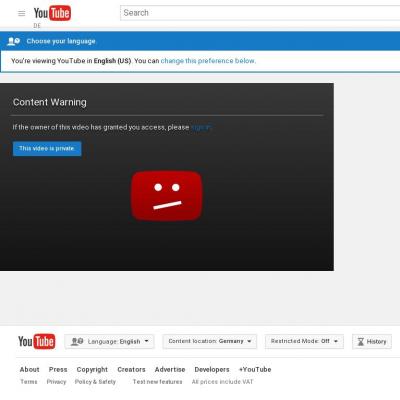Open the Developers footer link
Image resolution: width=400 pixels, height=400 pixels.
pyautogui.click(x=212, y=370)
